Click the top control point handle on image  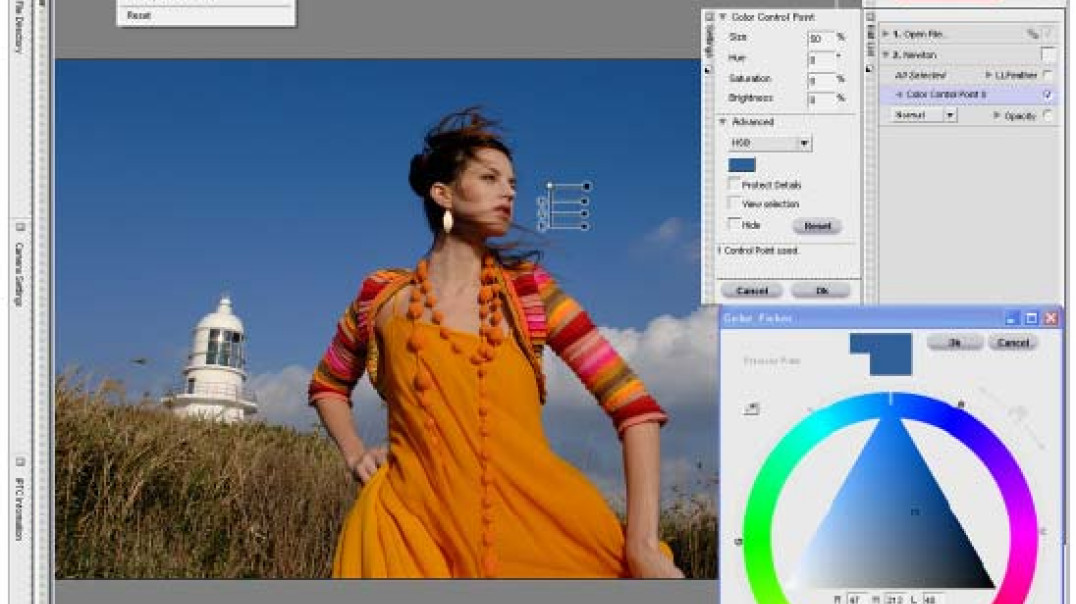(x=549, y=186)
